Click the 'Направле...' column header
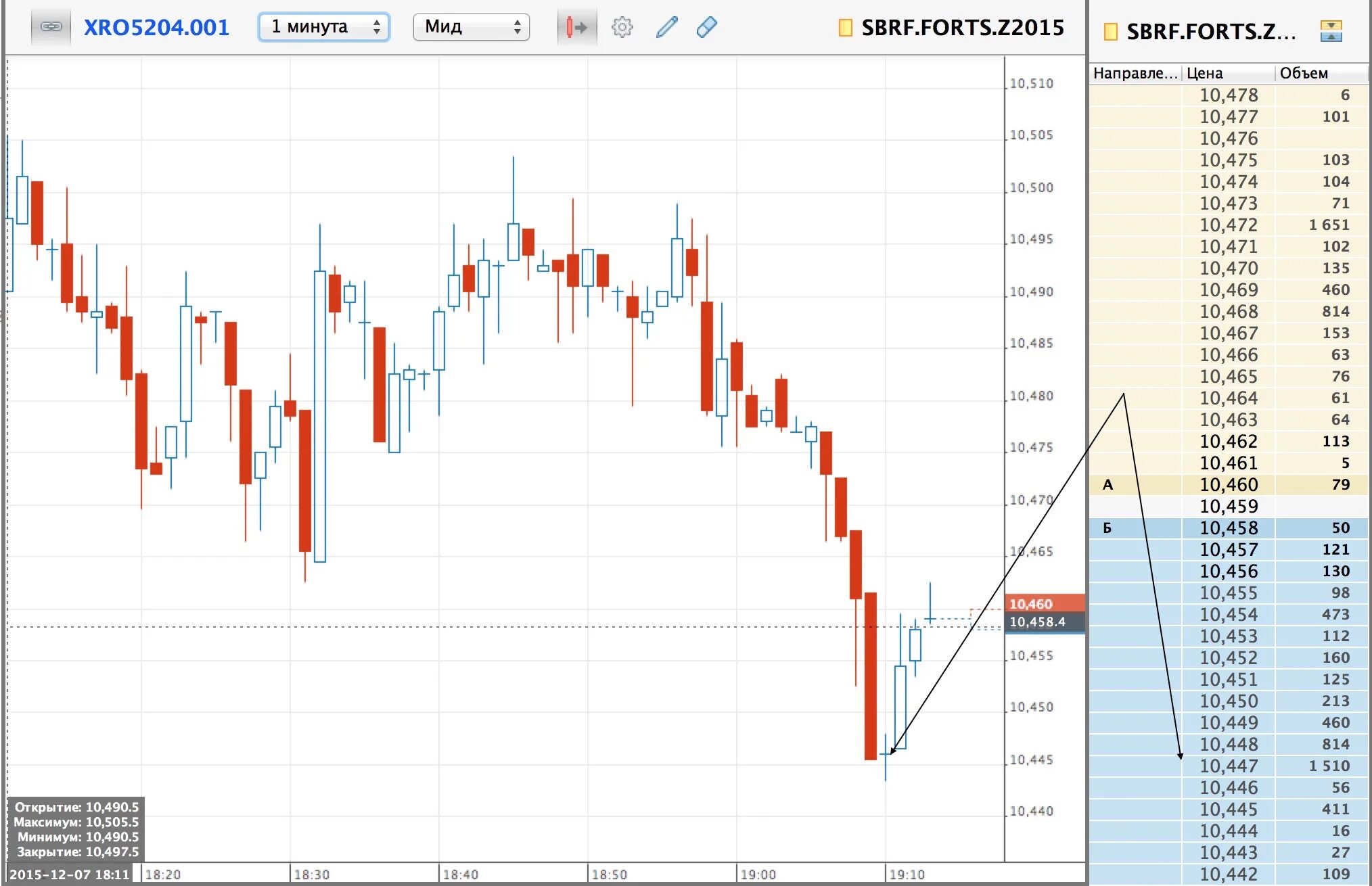The width and height of the screenshot is (1372, 886). click(1135, 73)
